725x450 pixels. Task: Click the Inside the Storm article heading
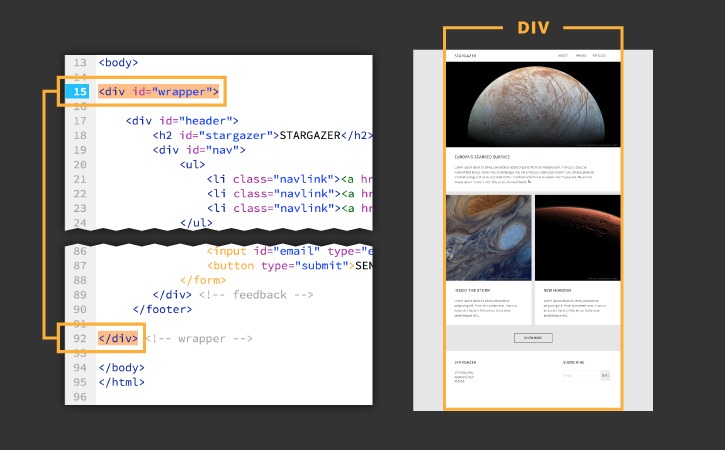[472, 290]
